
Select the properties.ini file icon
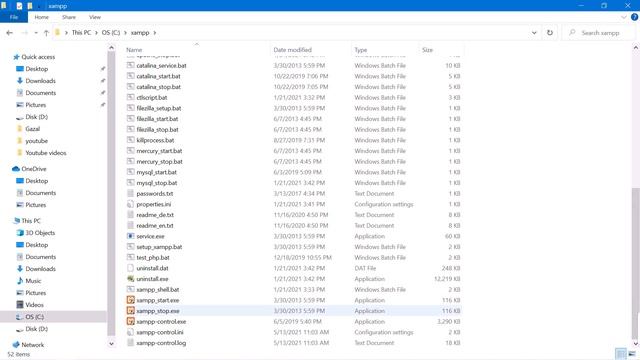click(x=131, y=204)
